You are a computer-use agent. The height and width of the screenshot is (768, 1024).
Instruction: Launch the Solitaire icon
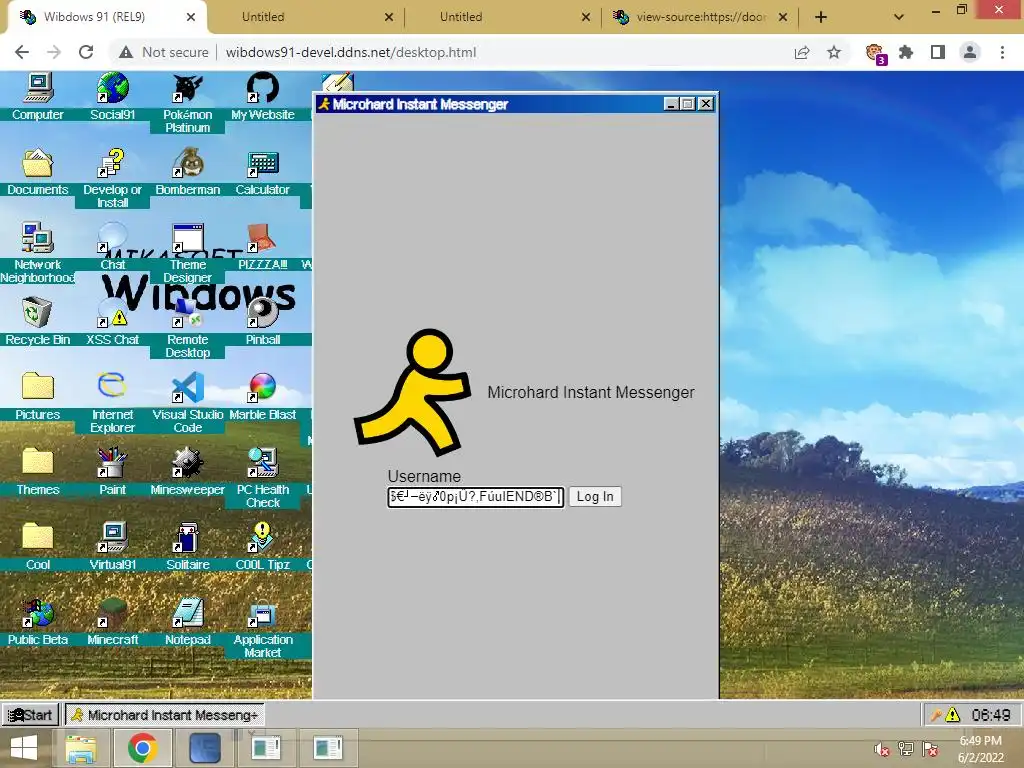point(187,537)
